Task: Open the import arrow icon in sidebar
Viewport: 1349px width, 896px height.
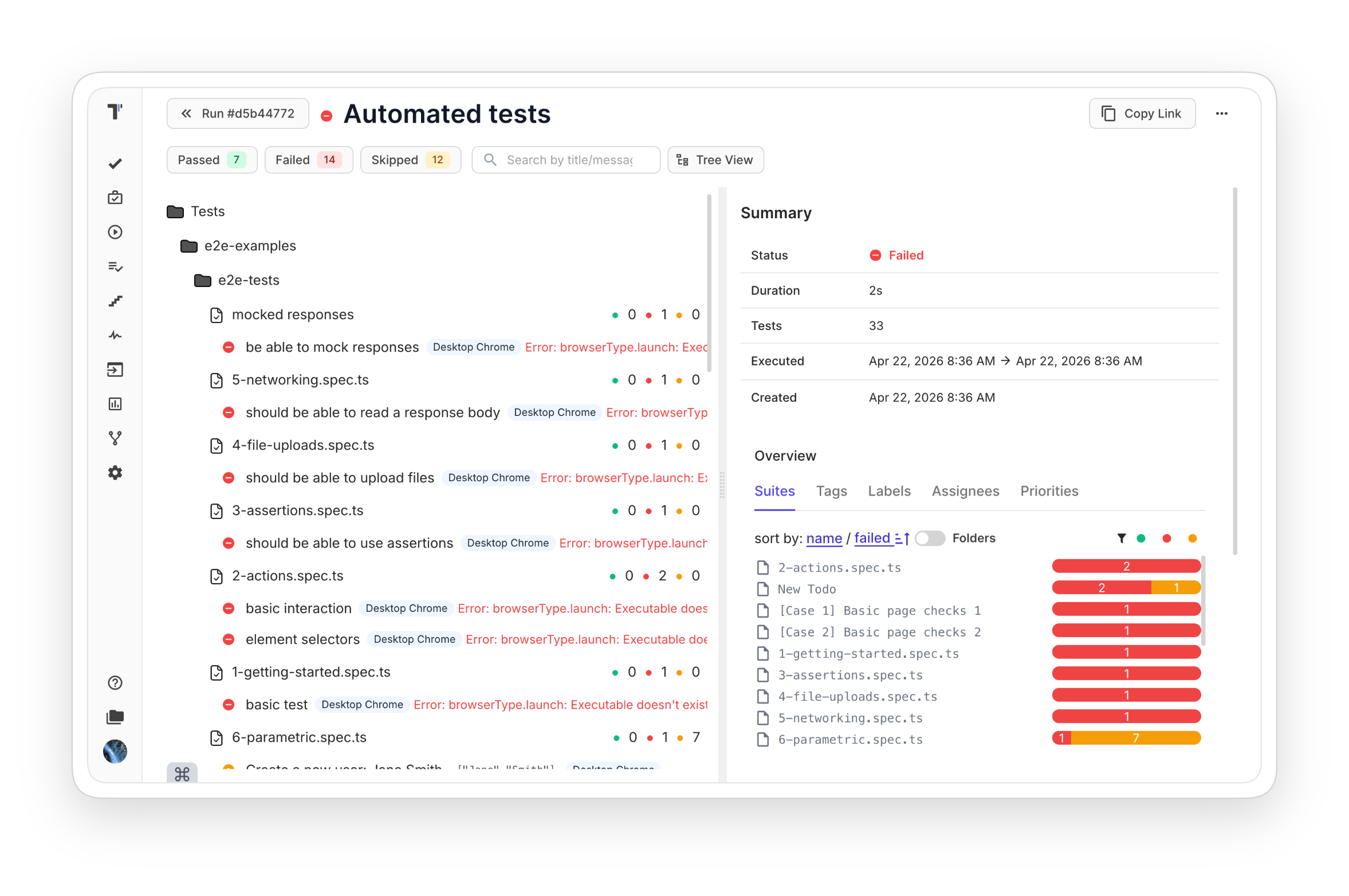Action: pyautogui.click(x=115, y=370)
